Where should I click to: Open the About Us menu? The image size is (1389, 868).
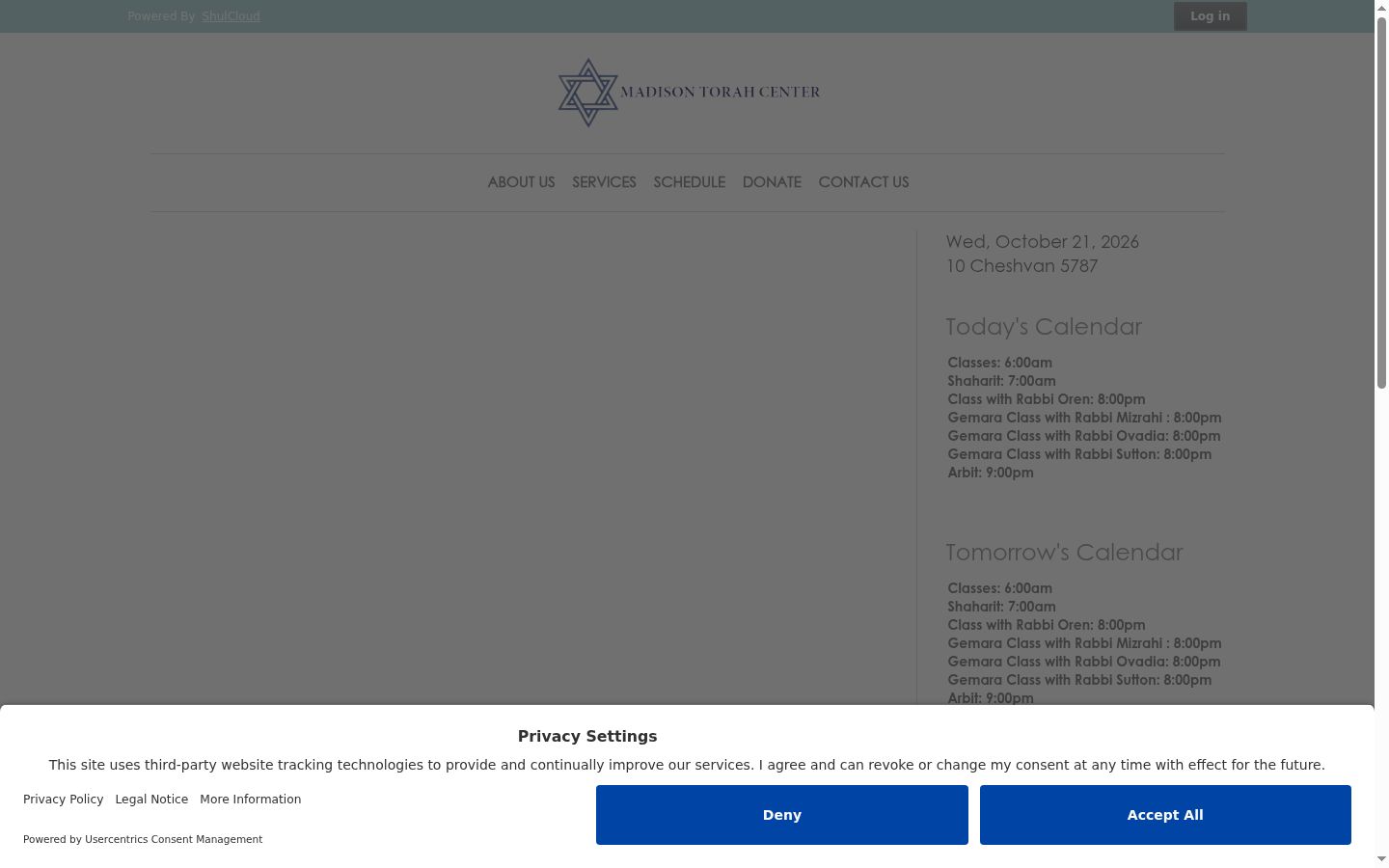click(x=521, y=182)
